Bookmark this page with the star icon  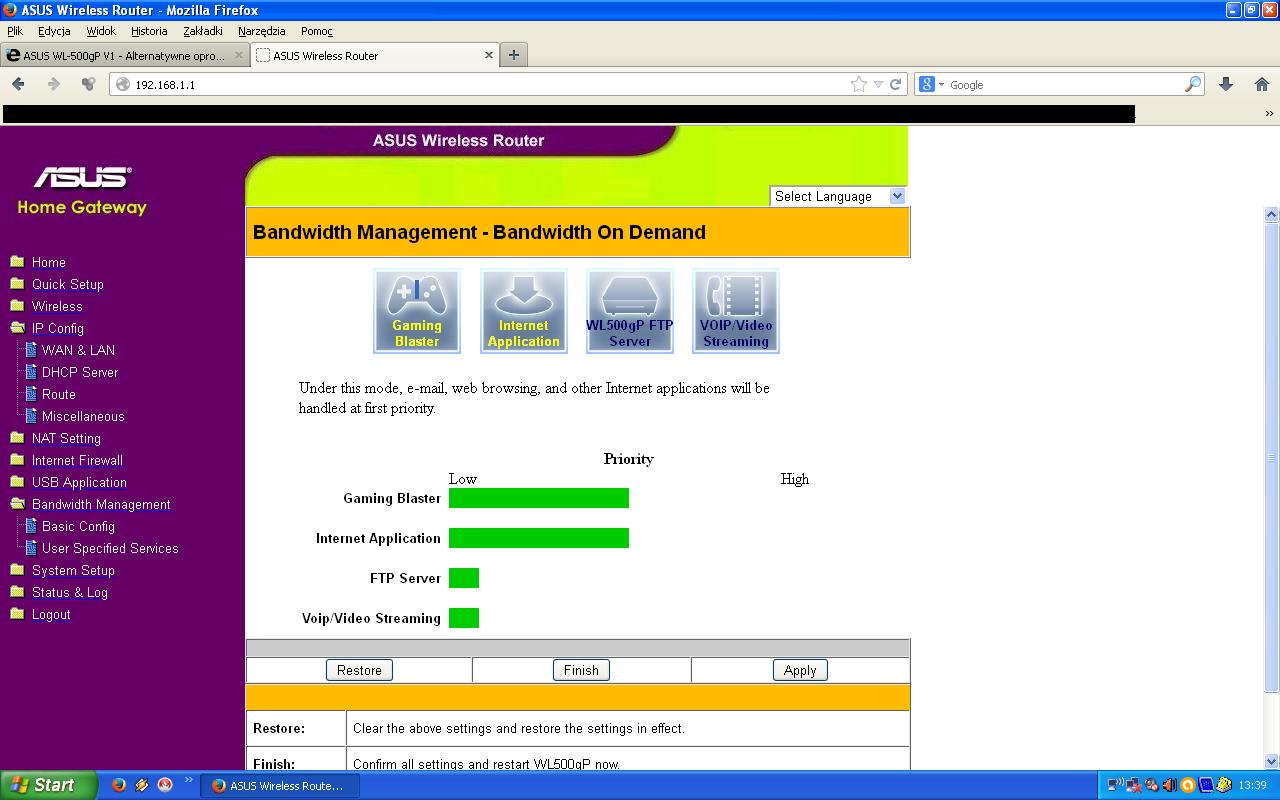(859, 85)
